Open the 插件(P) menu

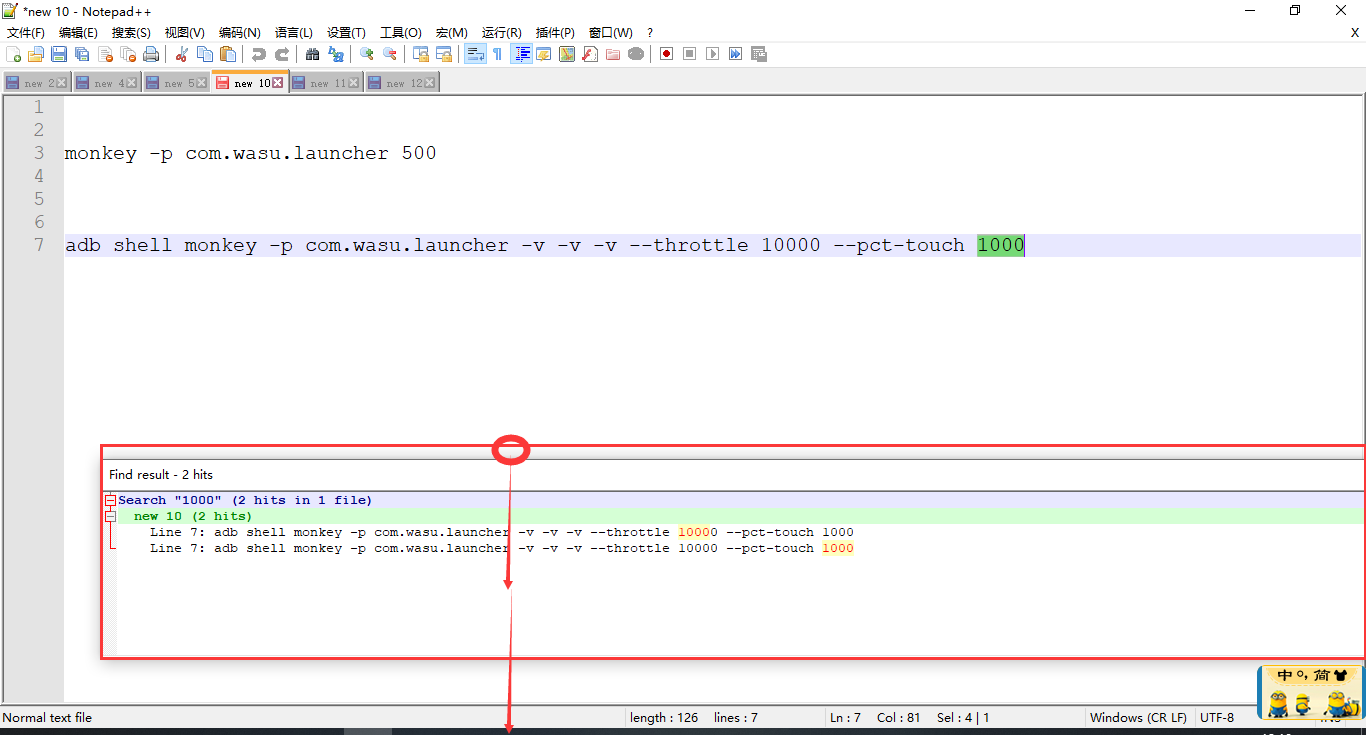[x=554, y=32]
